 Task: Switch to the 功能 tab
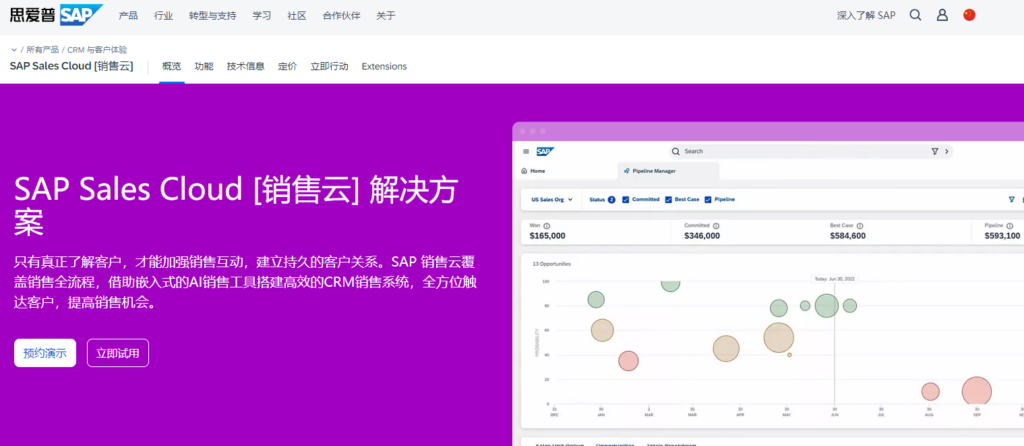click(204, 66)
